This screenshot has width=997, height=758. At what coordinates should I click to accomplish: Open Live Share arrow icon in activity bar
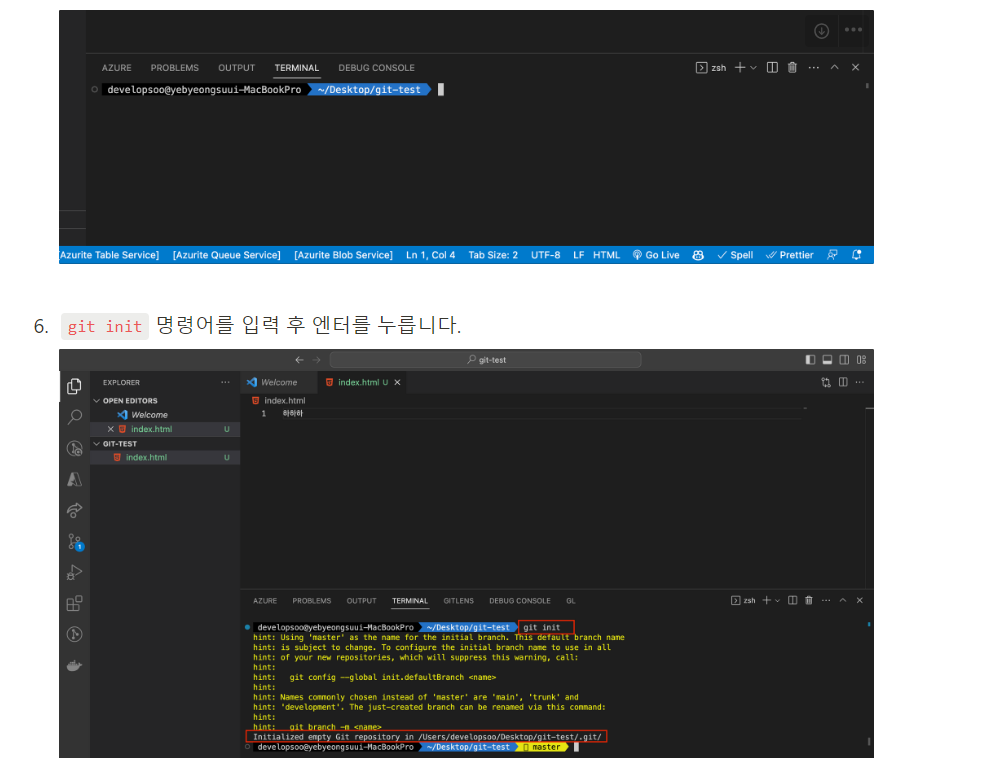pos(74,510)
